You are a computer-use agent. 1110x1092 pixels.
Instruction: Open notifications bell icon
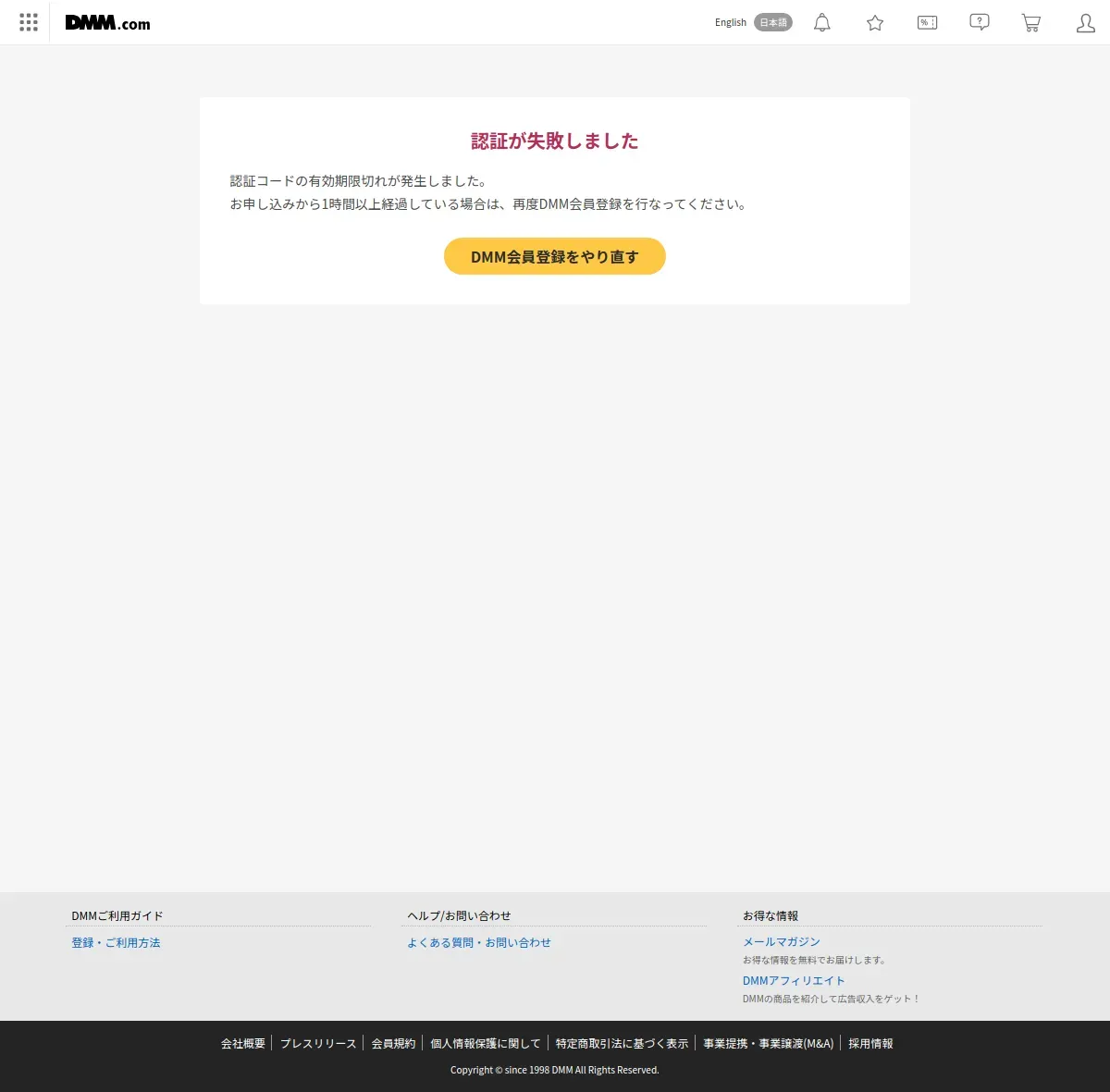tap(821, 22)
